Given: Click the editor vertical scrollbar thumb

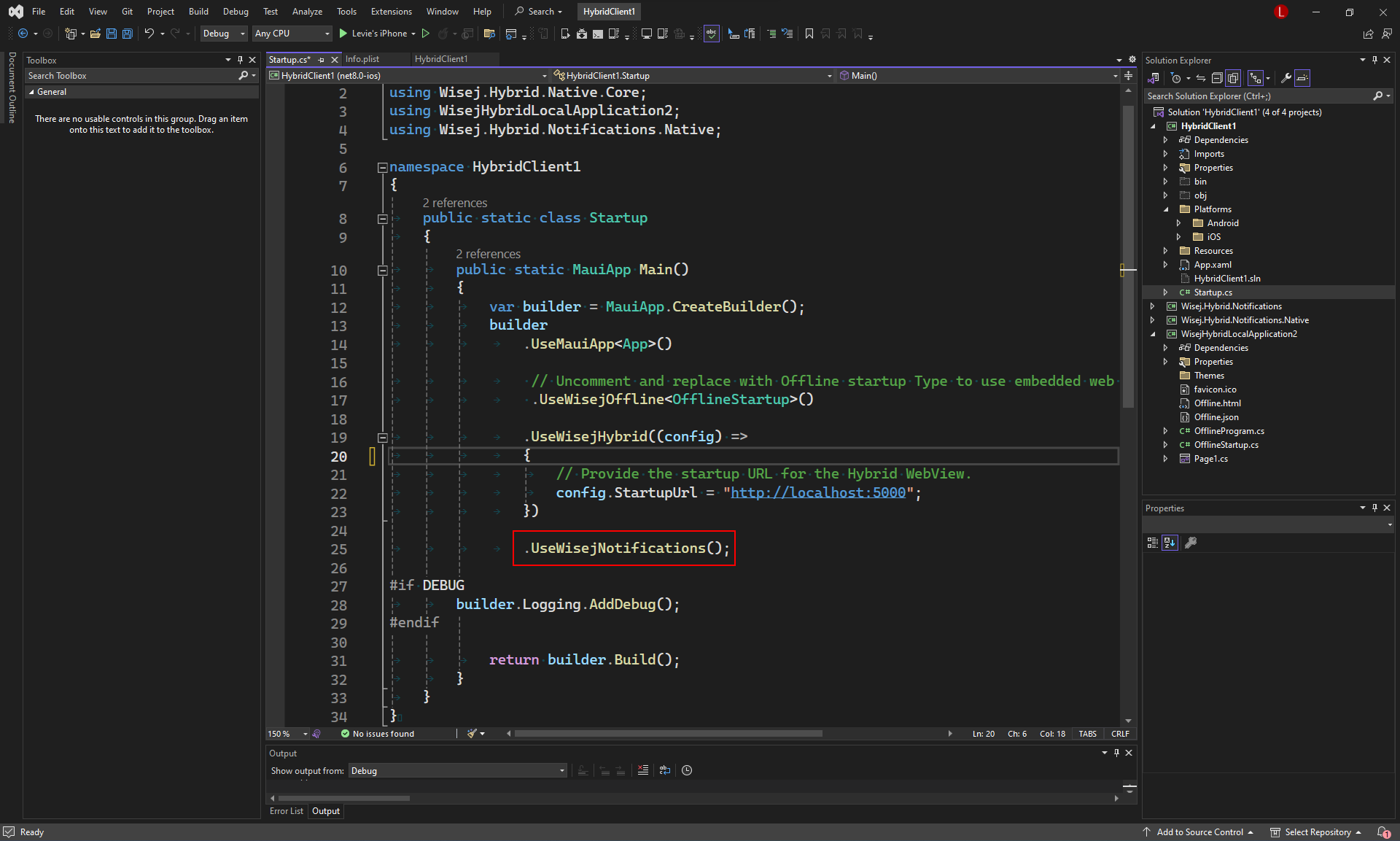Looking at the screenshot, I should [x=1128, y=255].
